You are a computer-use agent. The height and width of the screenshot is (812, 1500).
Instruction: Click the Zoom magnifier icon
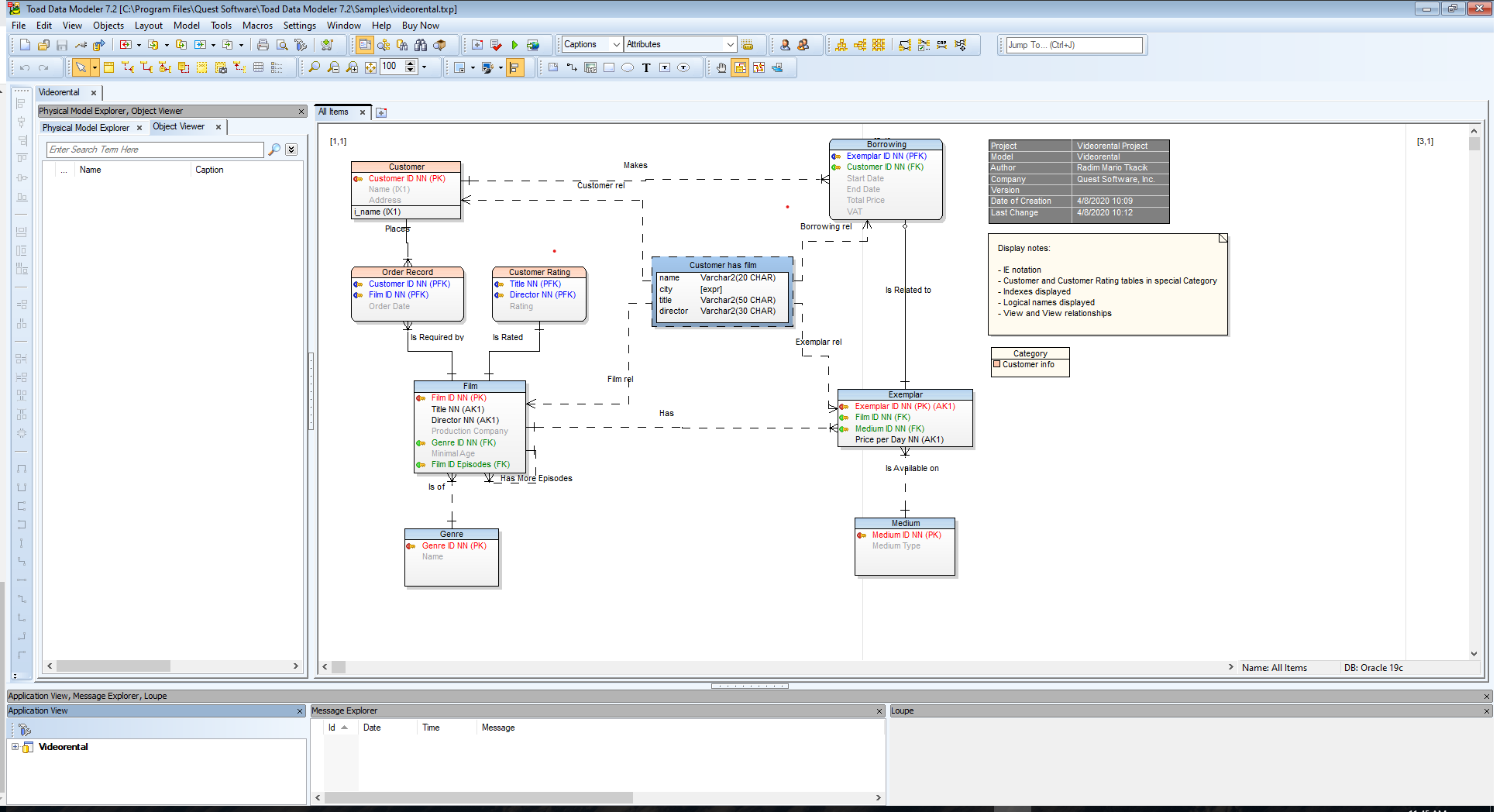(x=315, y=67)
